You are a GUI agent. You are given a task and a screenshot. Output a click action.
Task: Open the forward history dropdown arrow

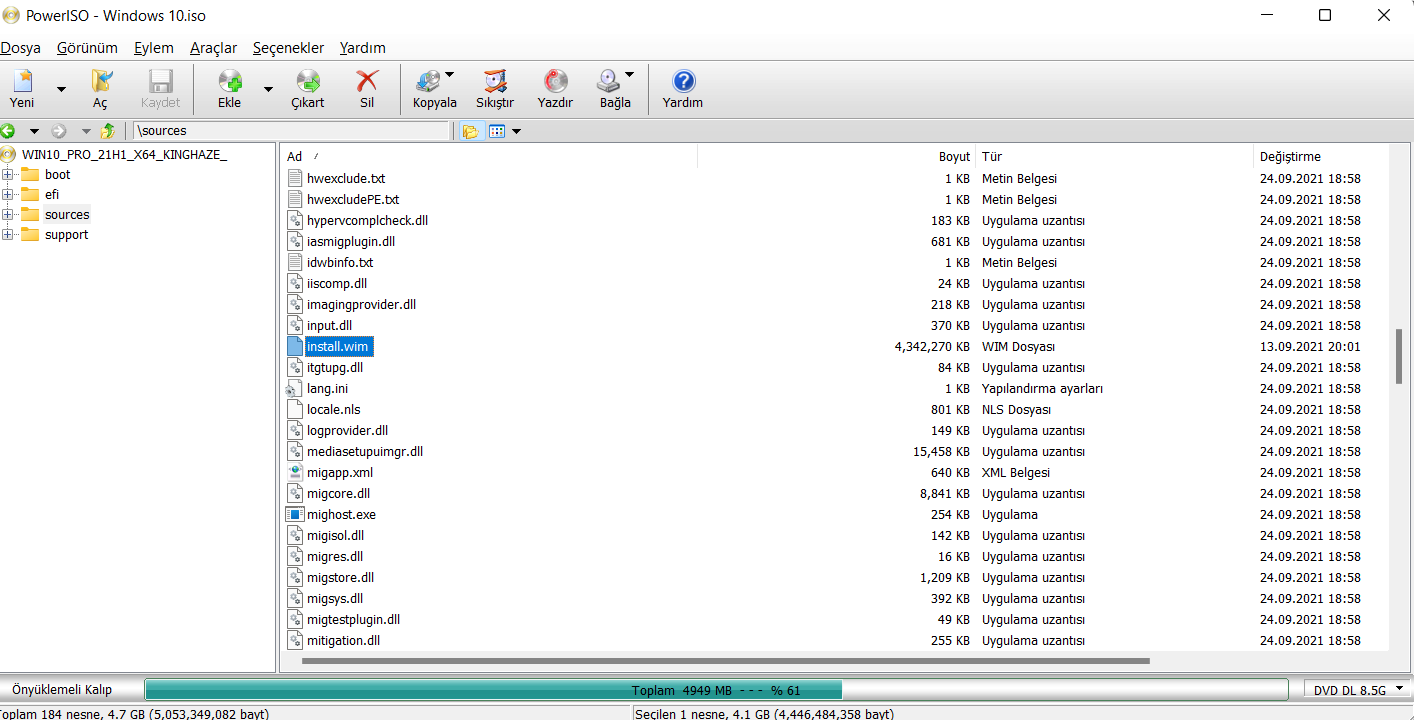click(85, 131)
